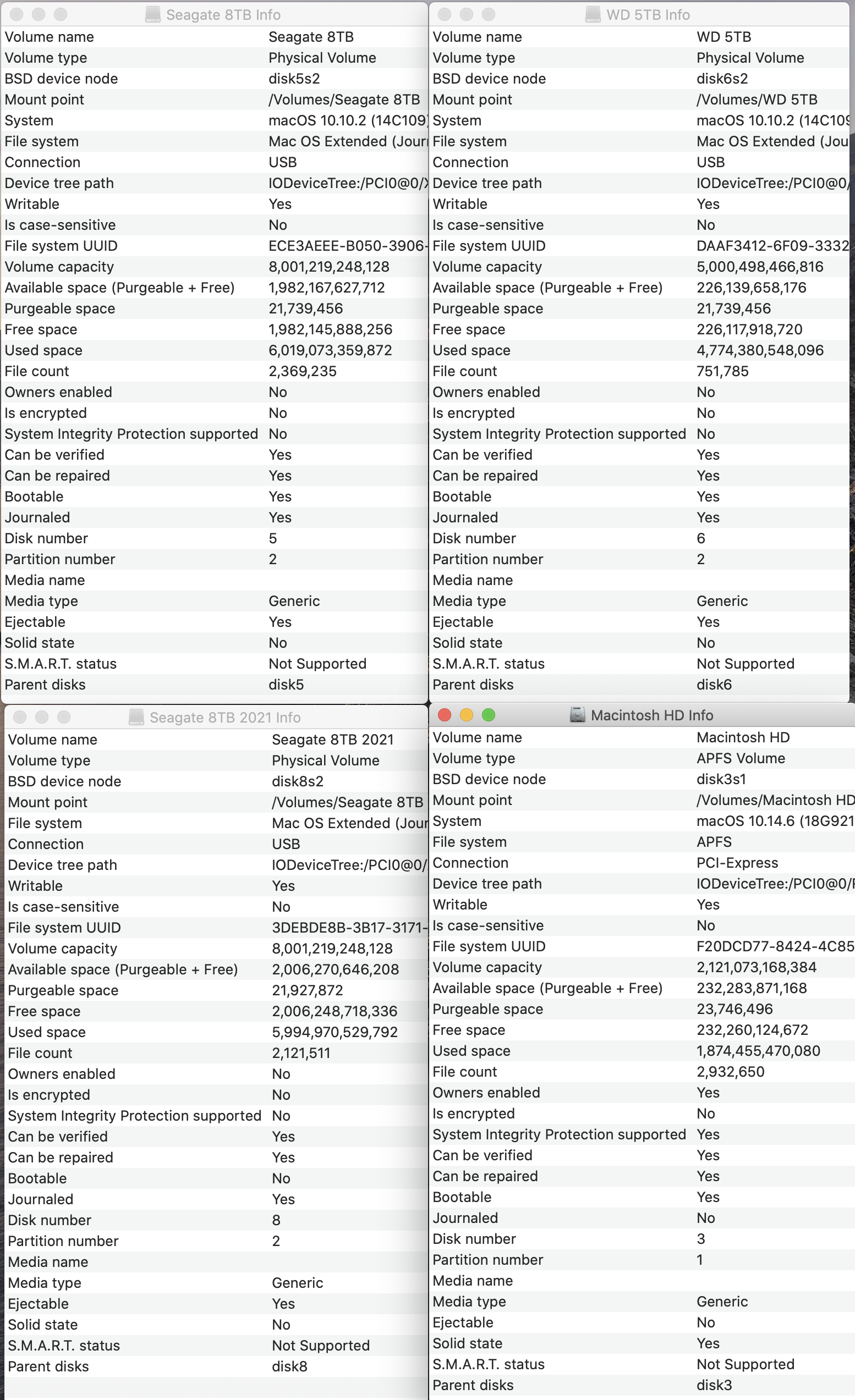Click Owners enabled value Yes in Macintosh HD window
This screenshot has width=855, height=1400.
point(708,1093)
